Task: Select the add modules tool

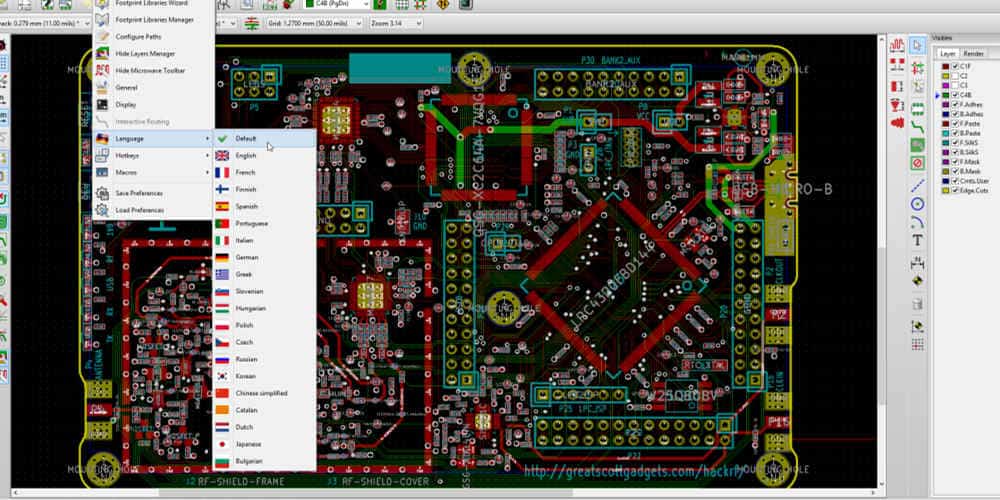Action: (917, 108)
